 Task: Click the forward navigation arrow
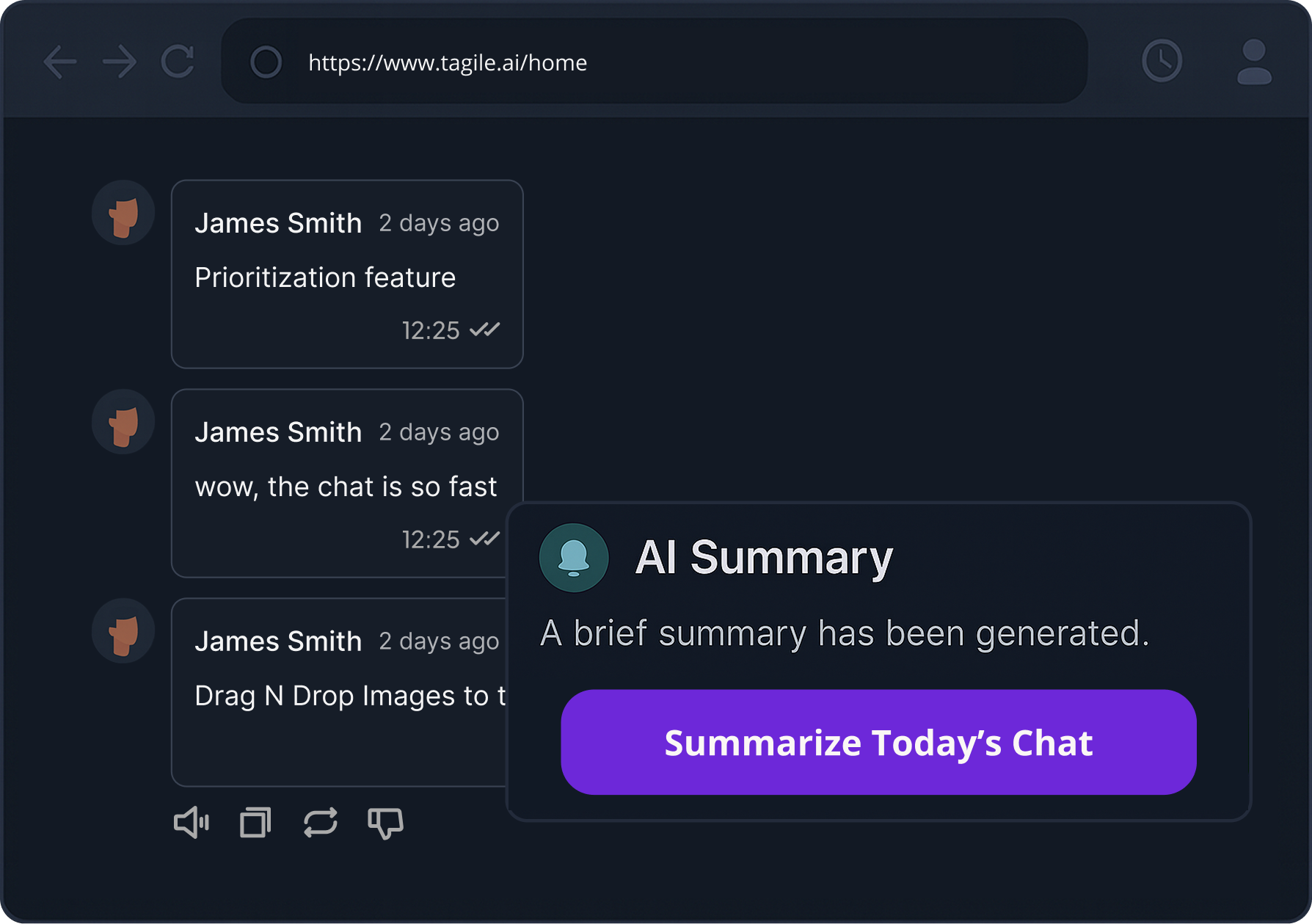[120, 62]
